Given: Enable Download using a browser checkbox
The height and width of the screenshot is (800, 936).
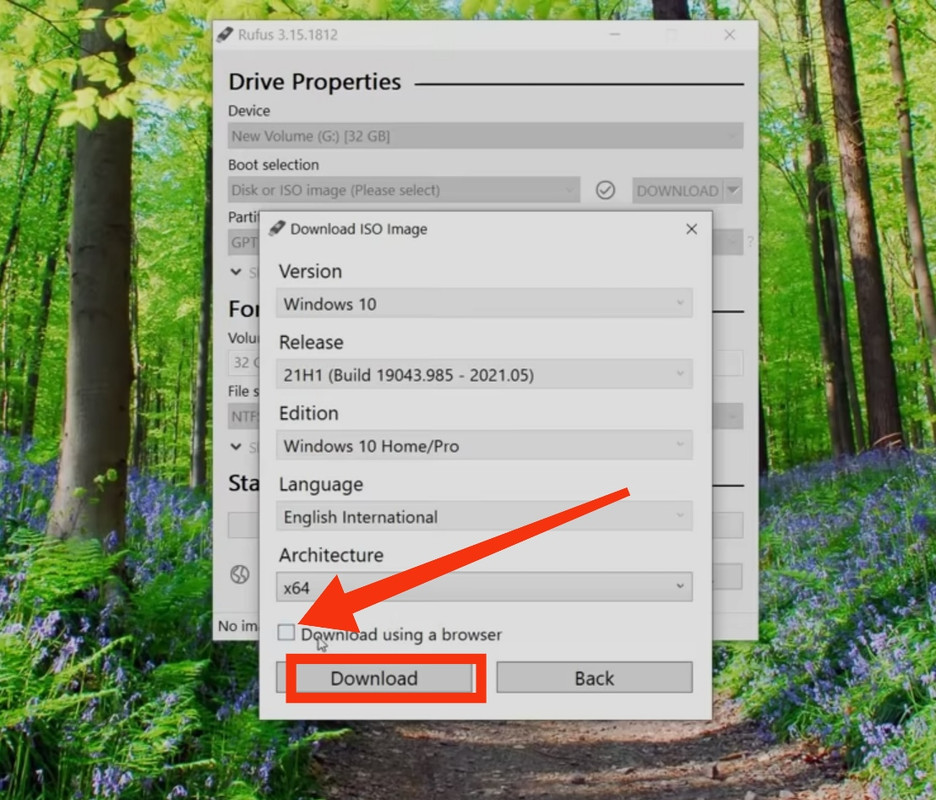Looking at the screenshot, I should tap(286, 632).
